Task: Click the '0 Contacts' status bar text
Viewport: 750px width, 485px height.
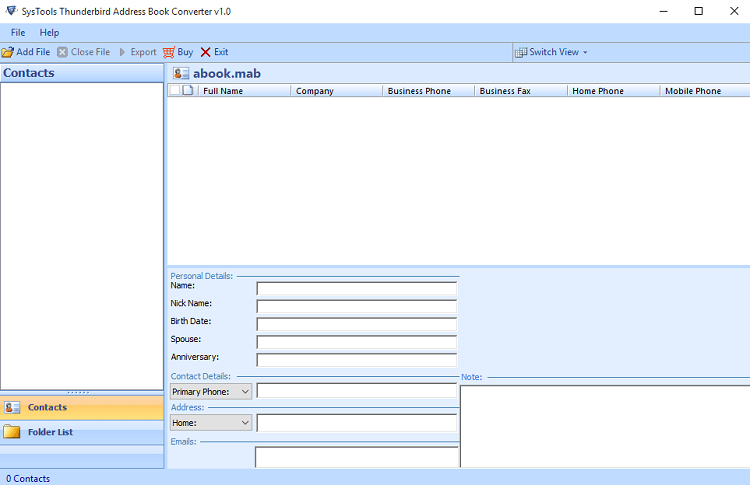Action: pos(28,478)
